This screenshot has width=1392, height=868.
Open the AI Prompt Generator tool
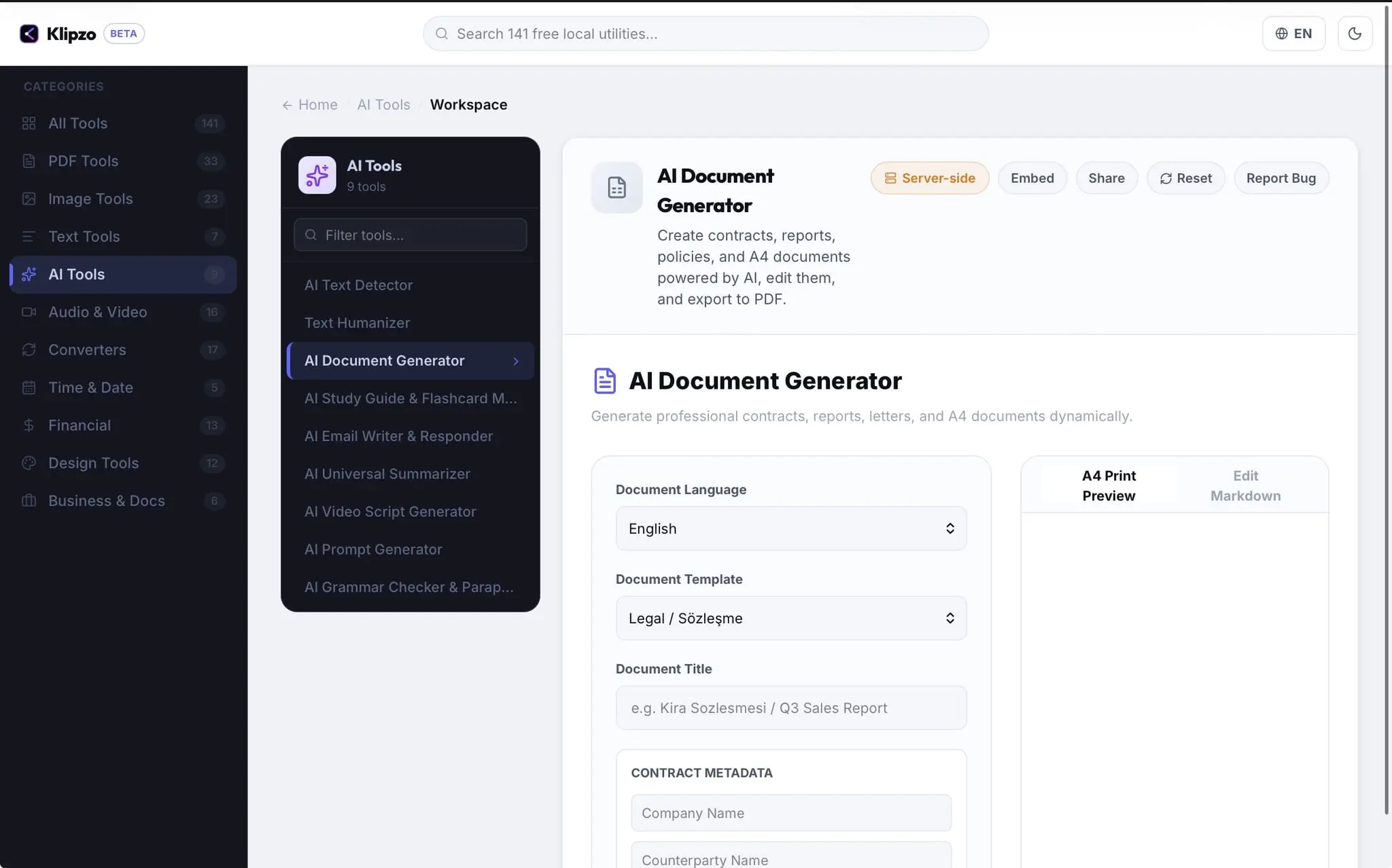411,549
